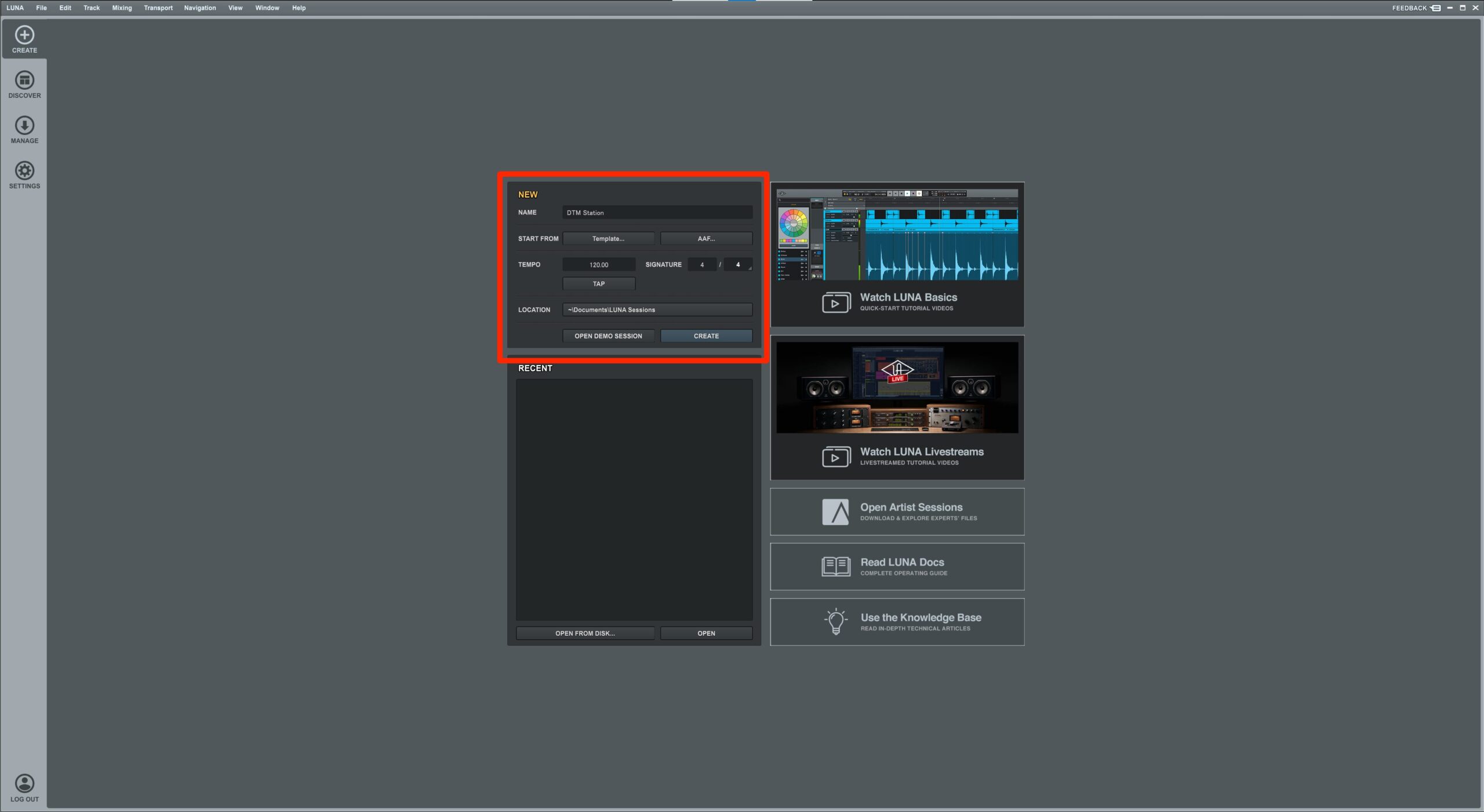
Task: Click the LOCATION path field
Action: pyautogui.click(x=657, y=310)
